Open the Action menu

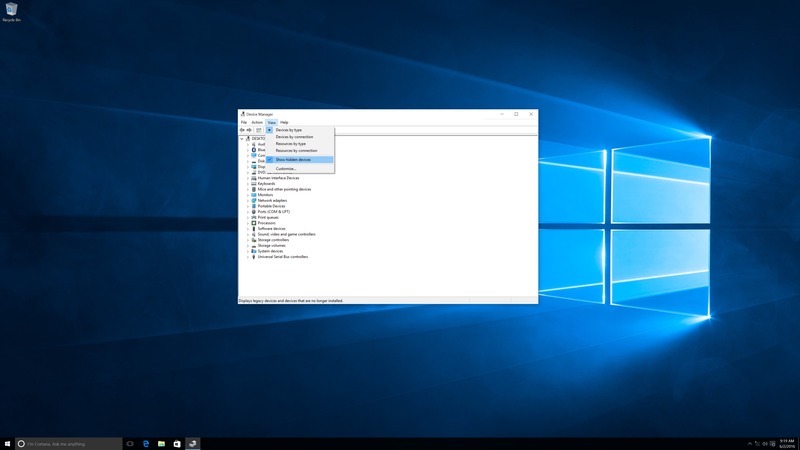[x=257, y=122]
